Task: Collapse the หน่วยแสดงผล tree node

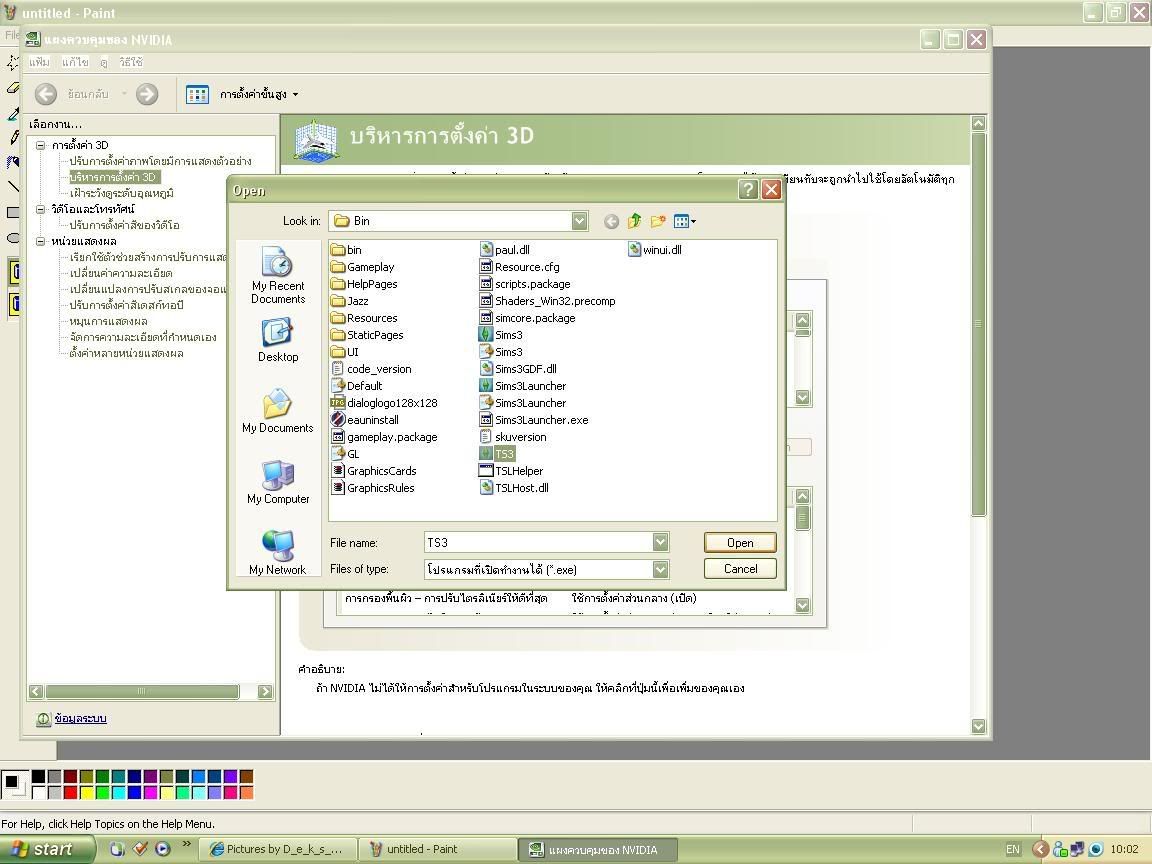Action: tap(41, 242)
